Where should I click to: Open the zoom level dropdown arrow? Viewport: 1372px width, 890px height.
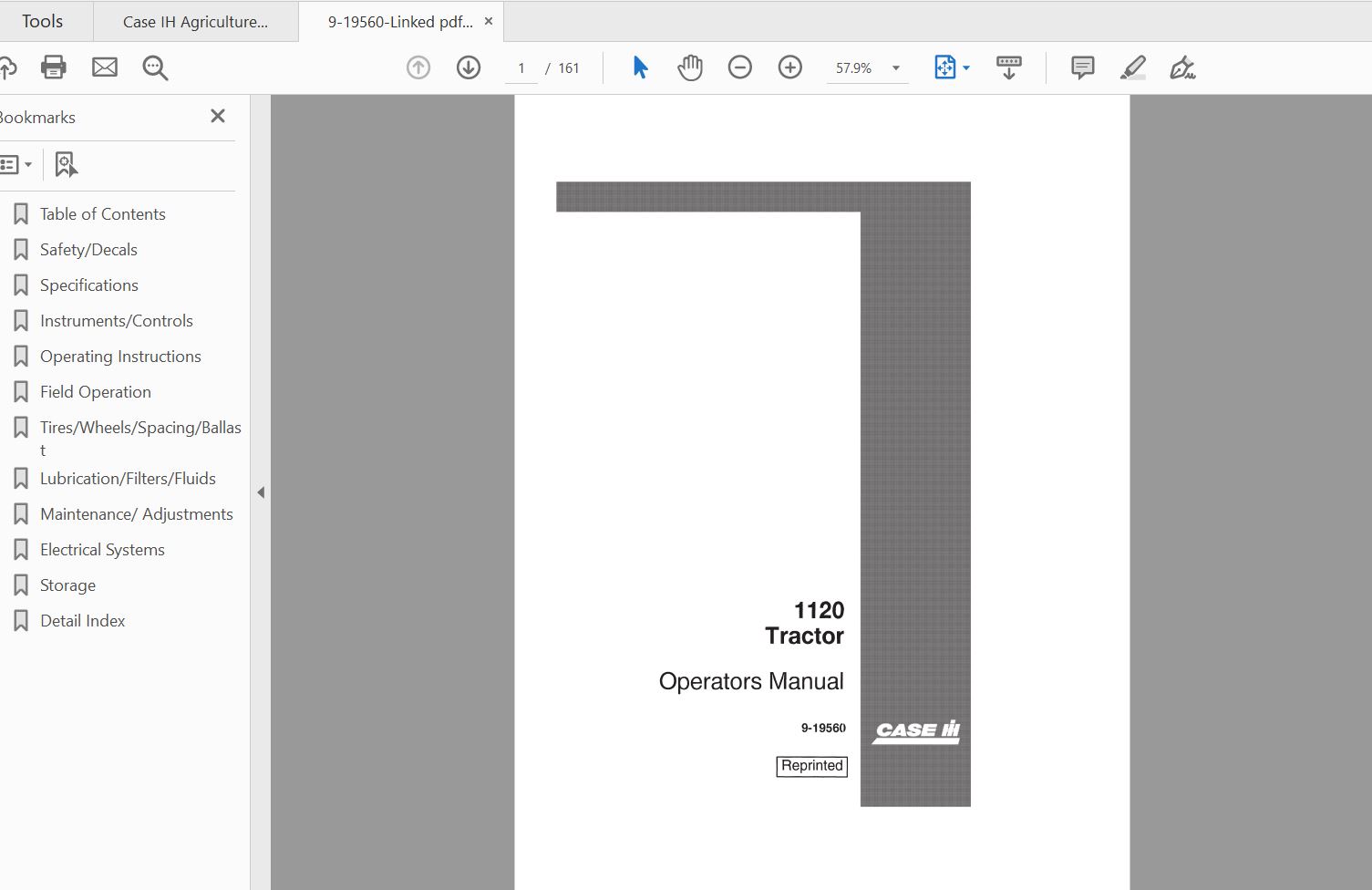tap(896, 68)
